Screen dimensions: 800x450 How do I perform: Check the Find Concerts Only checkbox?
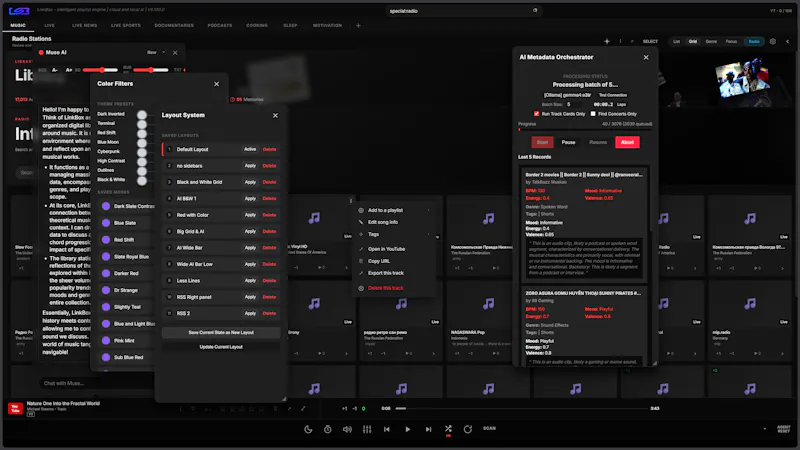tap(593, 114)
